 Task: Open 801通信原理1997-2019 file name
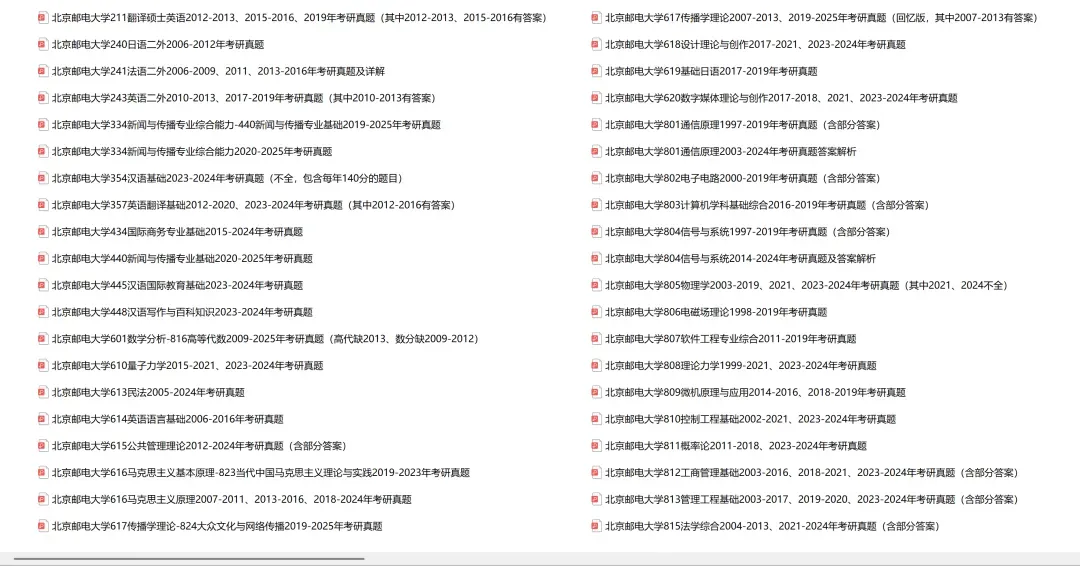pyautogui.click(x=742, y=125)
